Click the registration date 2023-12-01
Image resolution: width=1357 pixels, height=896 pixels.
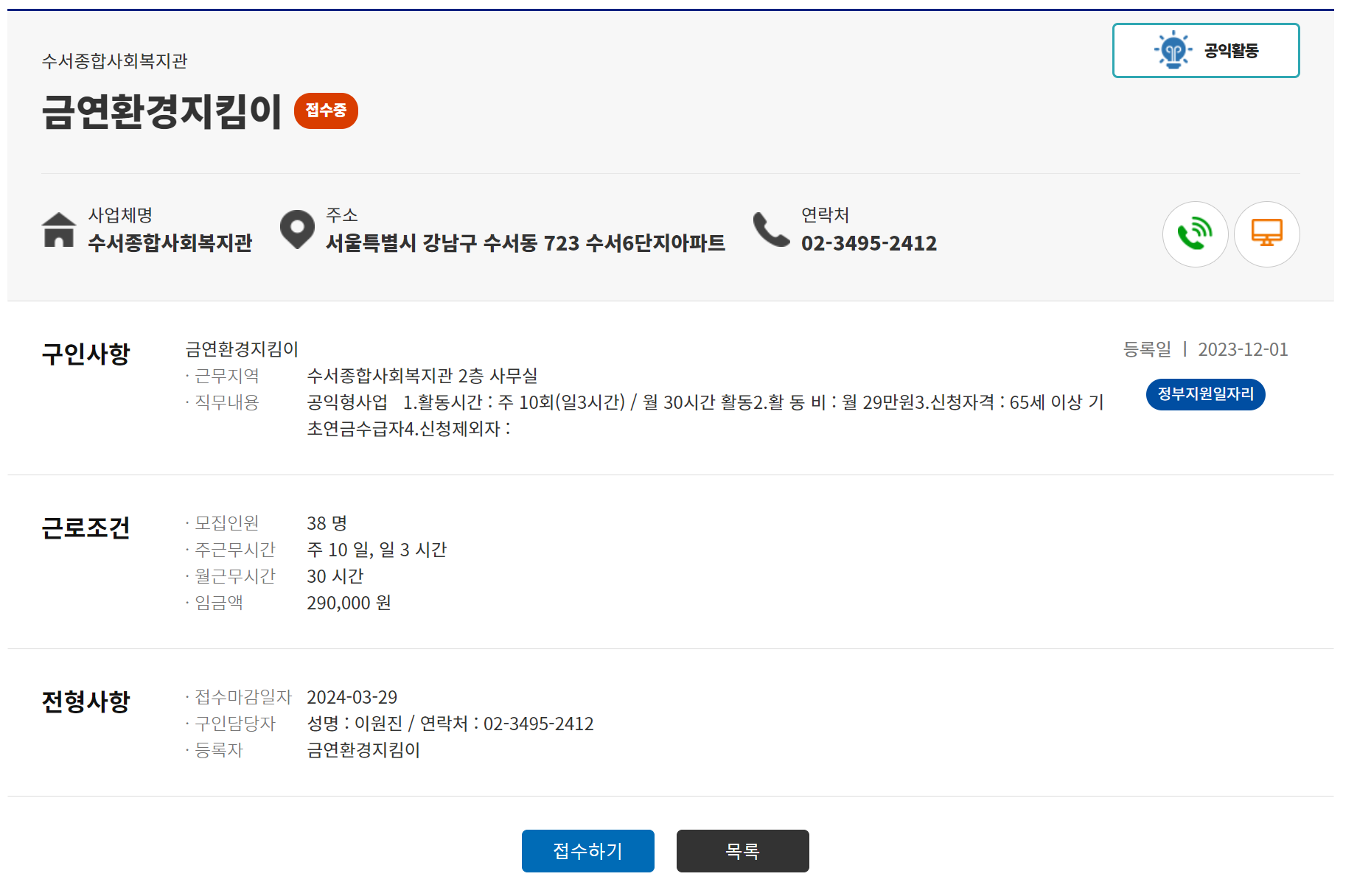1243,349
